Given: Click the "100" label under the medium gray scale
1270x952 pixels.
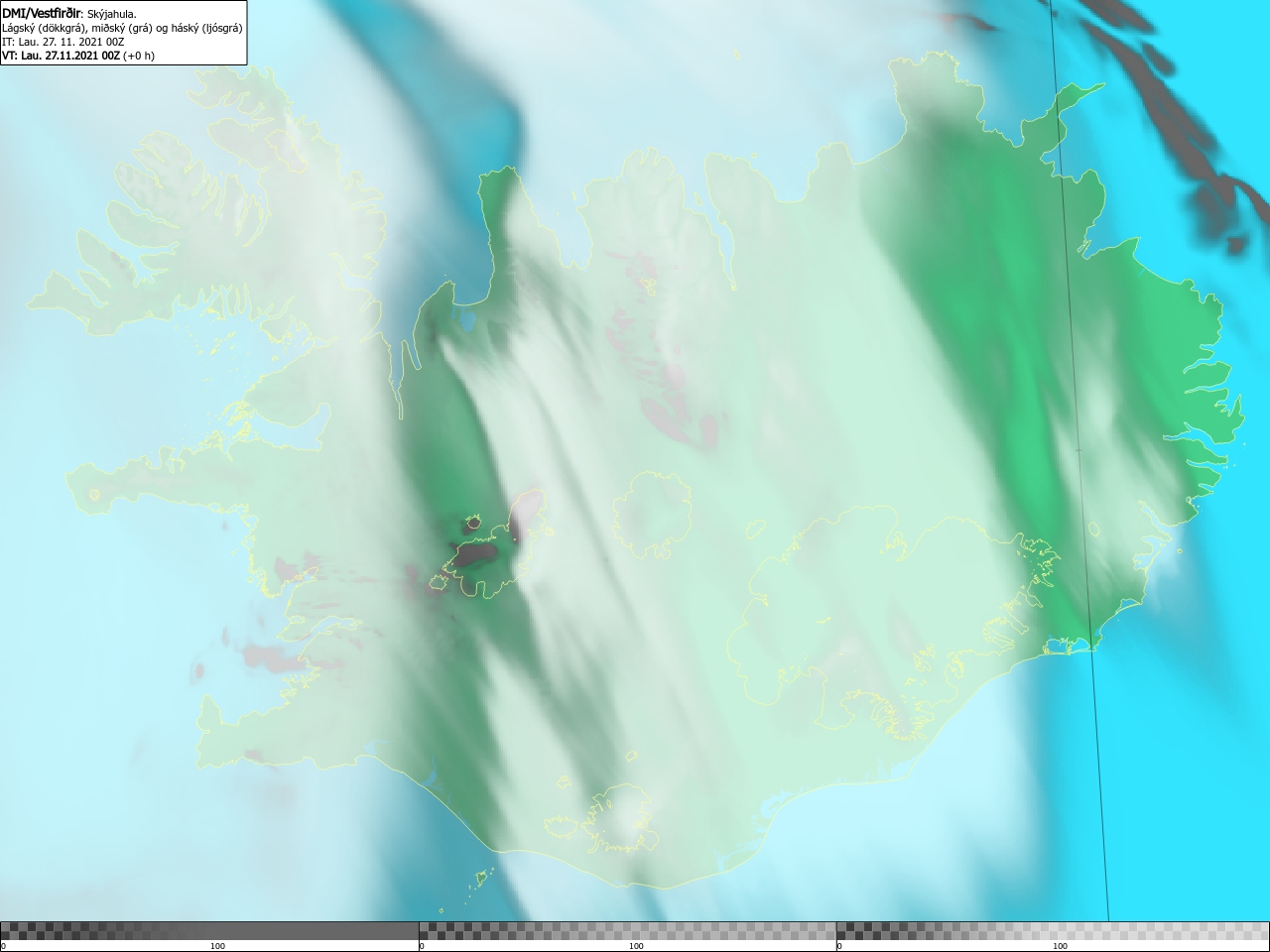Looking at the screenshot, I should coord(636,946).
